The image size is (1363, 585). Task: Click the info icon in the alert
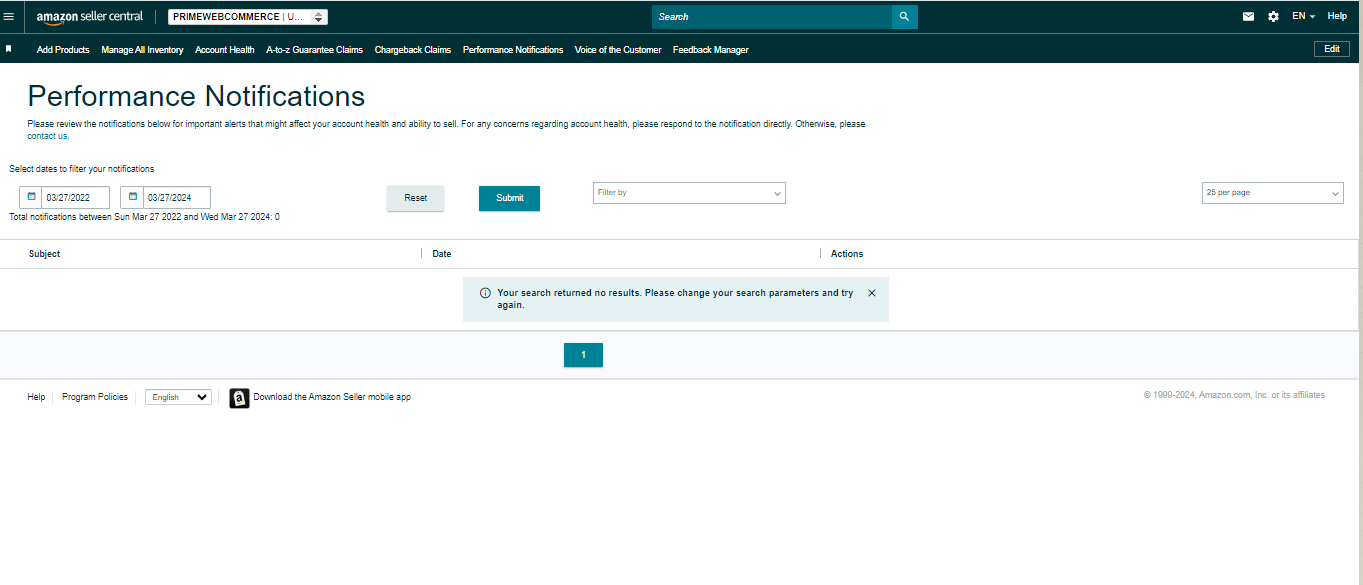click(x=485, y=293)
